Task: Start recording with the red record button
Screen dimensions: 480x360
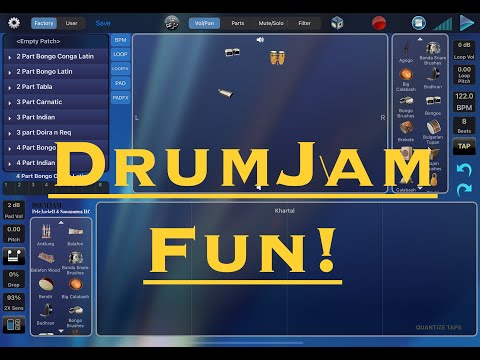Action: tap(379, 23)
